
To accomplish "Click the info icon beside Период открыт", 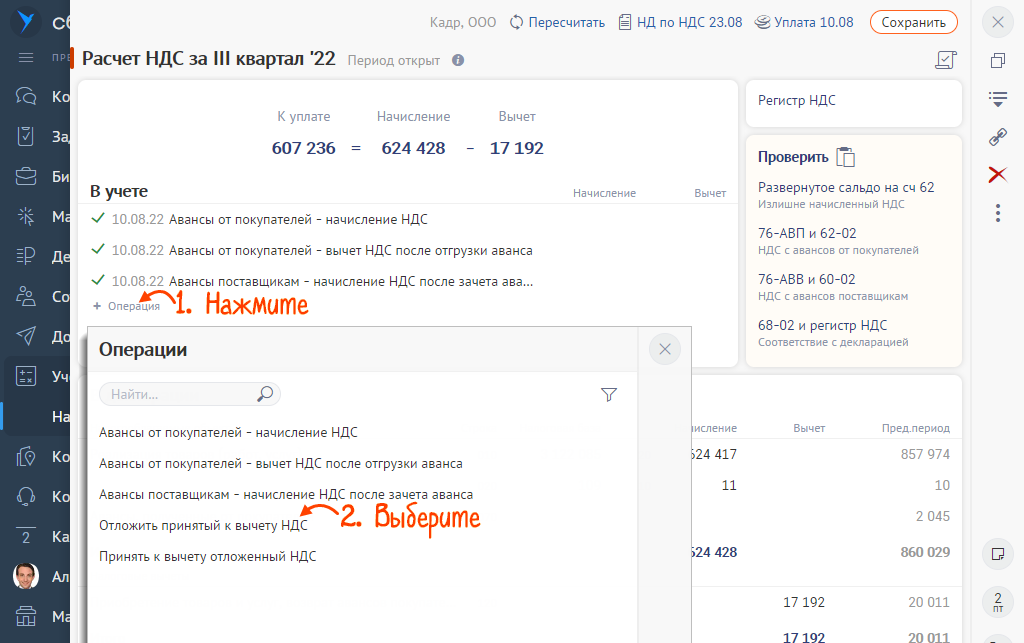I will pyautogui.click(x=458, y=60).
